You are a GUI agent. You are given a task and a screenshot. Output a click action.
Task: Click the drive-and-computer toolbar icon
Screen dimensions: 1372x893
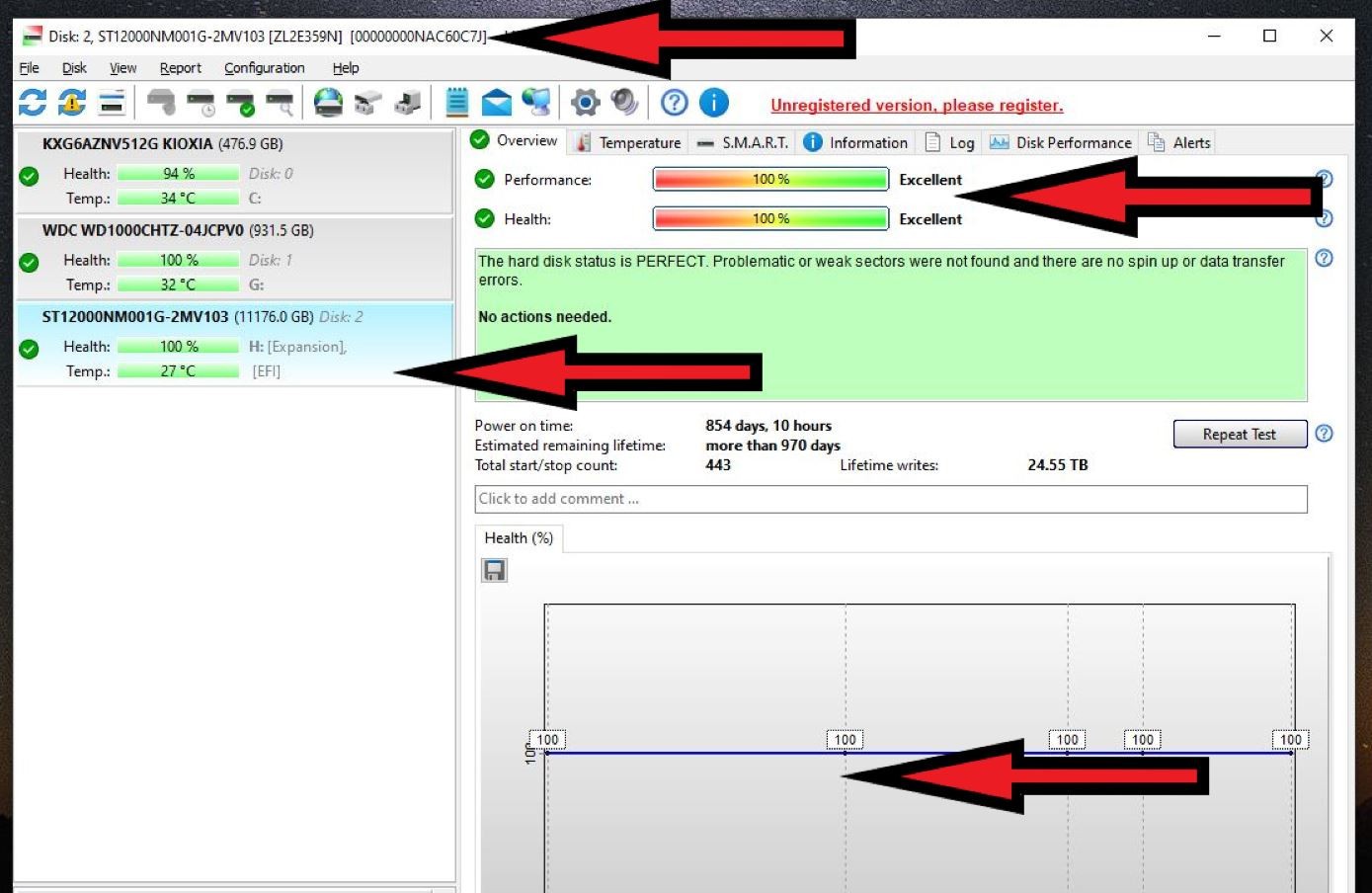[x=407, y=103]
